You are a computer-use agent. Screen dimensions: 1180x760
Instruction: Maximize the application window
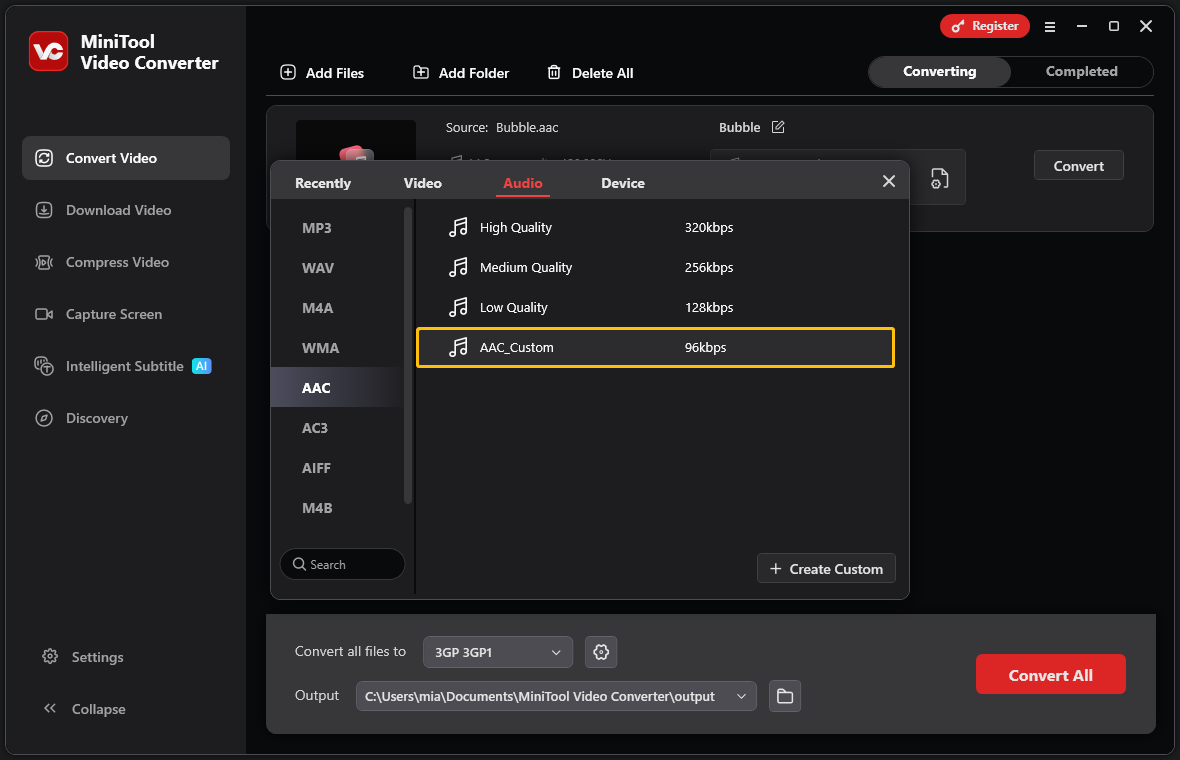pos(1114,26)
